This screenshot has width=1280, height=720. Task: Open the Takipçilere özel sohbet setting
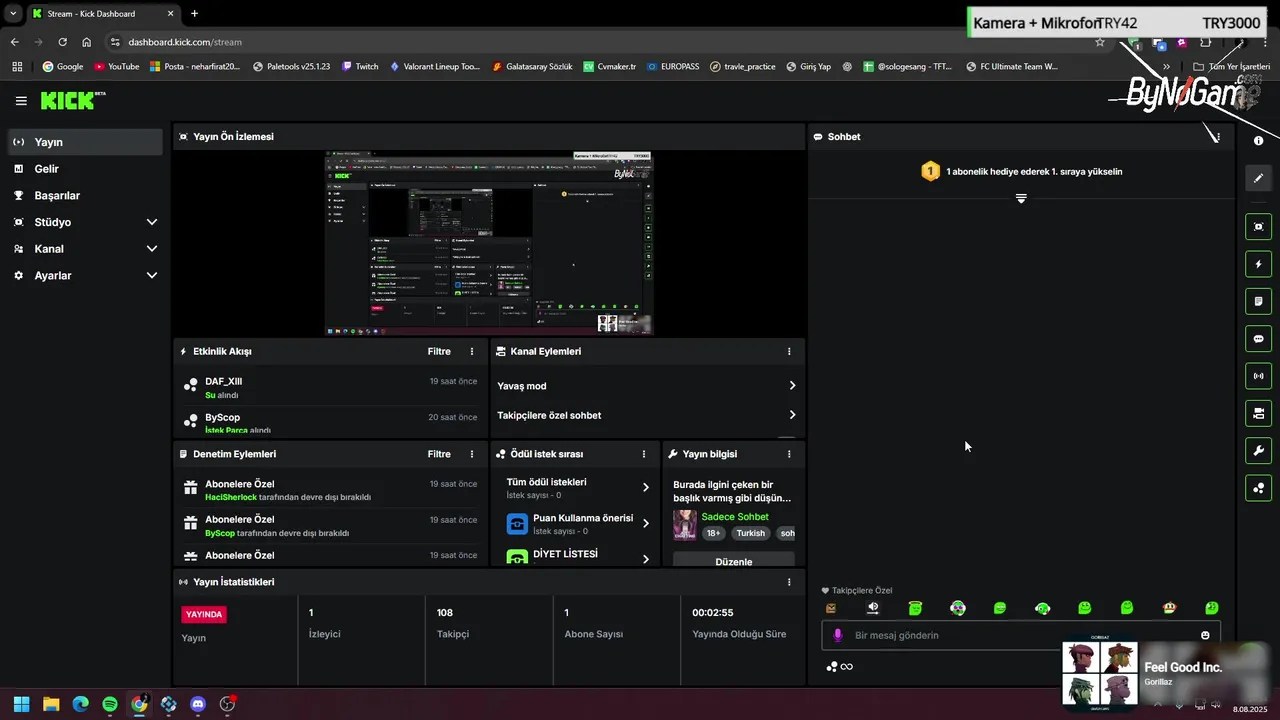coord(647,415)
